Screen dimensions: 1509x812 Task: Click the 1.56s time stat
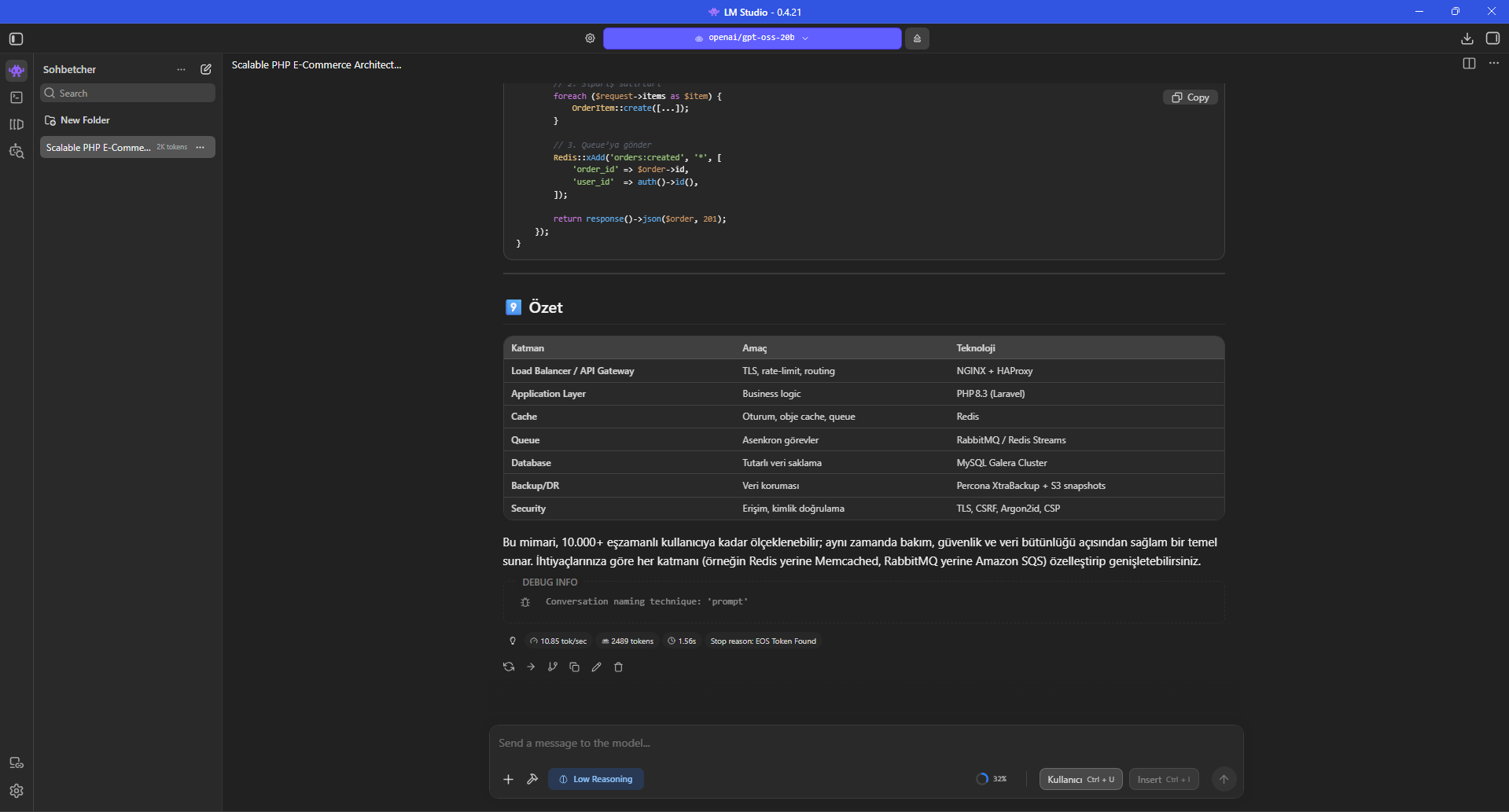(682, 641)
